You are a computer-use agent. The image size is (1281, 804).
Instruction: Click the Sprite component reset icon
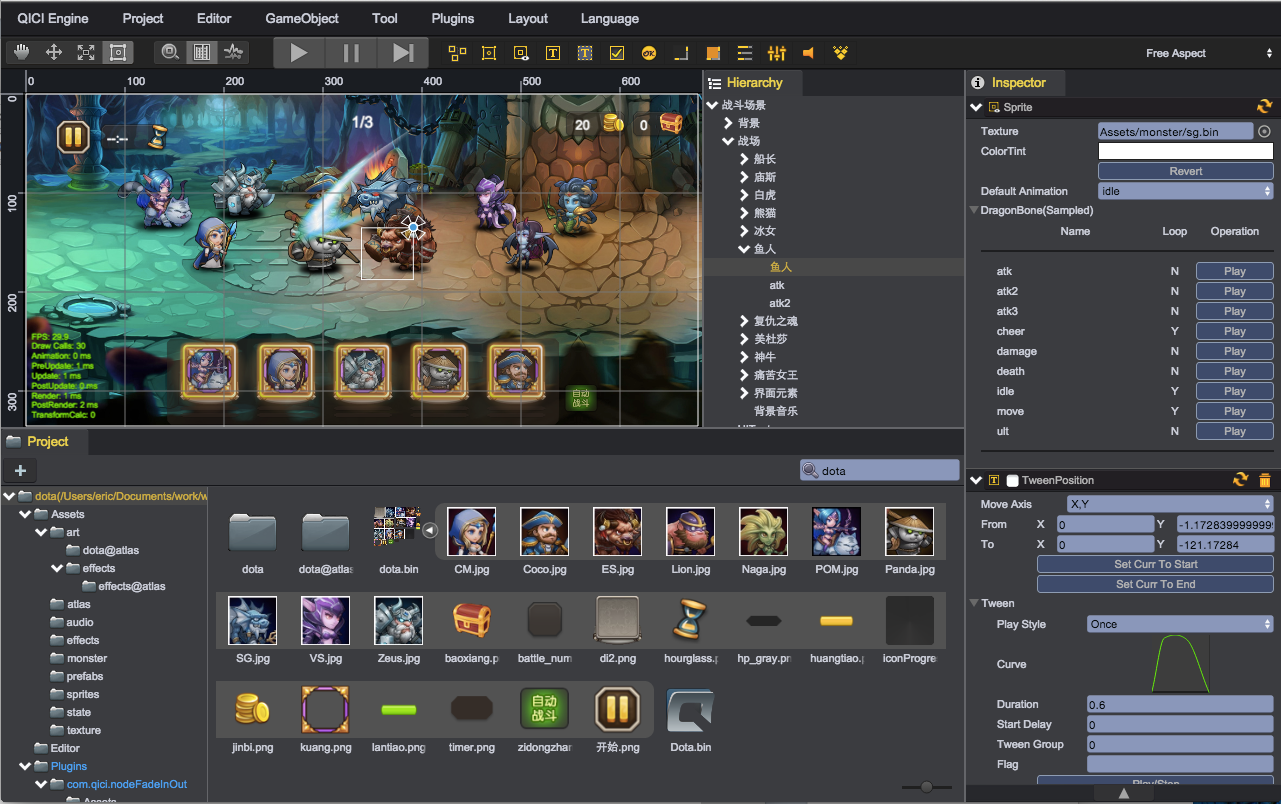1265,107
